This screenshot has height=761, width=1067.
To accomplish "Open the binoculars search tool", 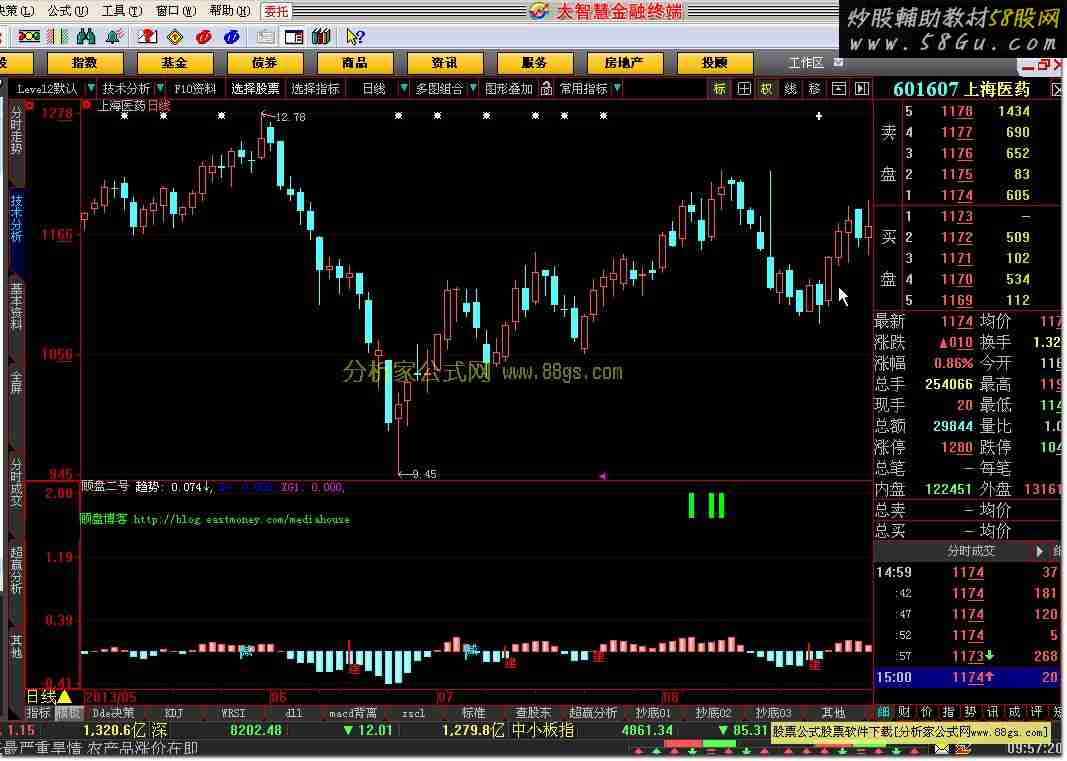I will 86,37.
